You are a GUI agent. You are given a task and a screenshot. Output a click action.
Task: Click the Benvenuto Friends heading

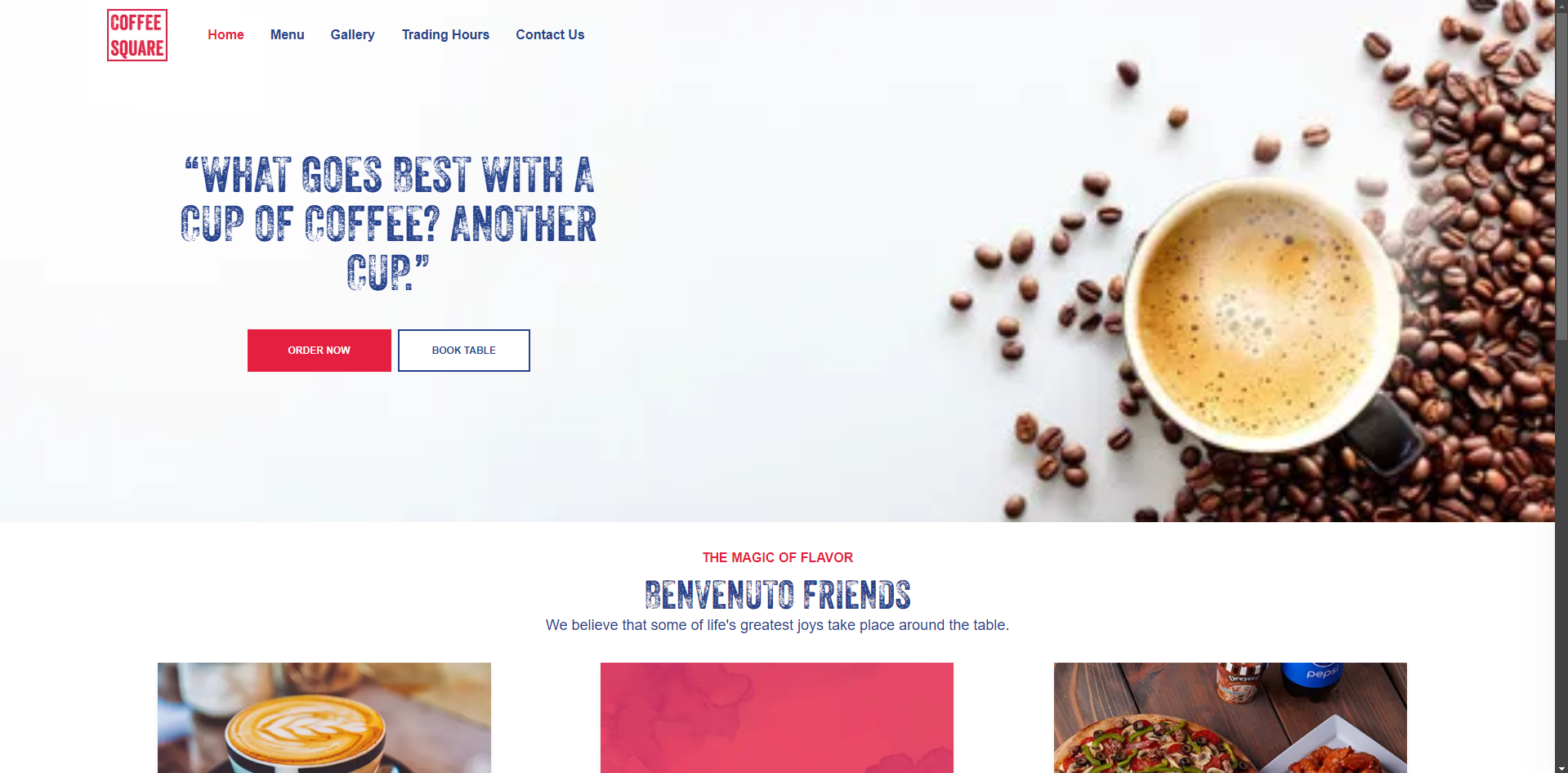click(777, 594)
